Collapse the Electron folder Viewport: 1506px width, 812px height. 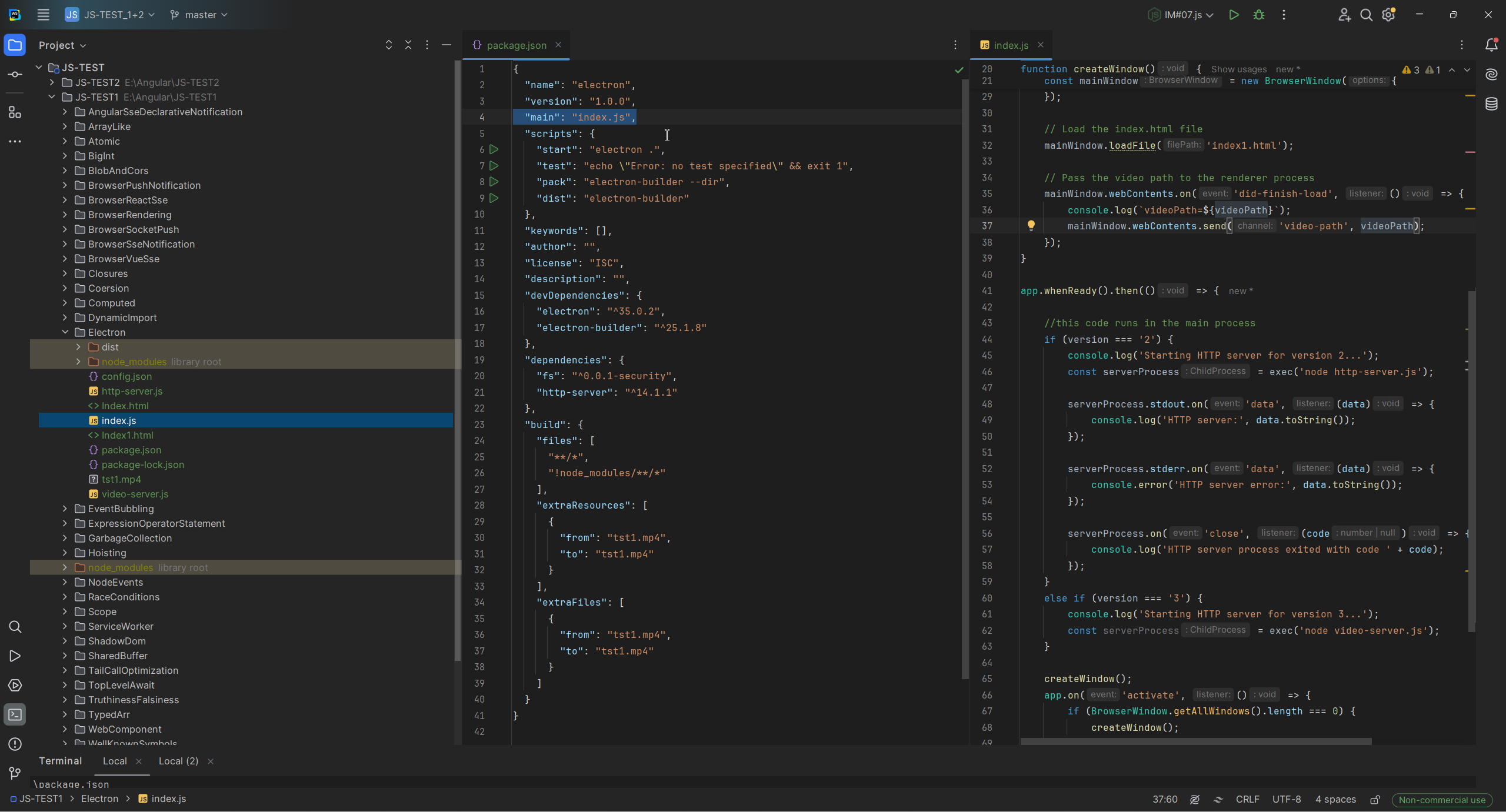65,332
